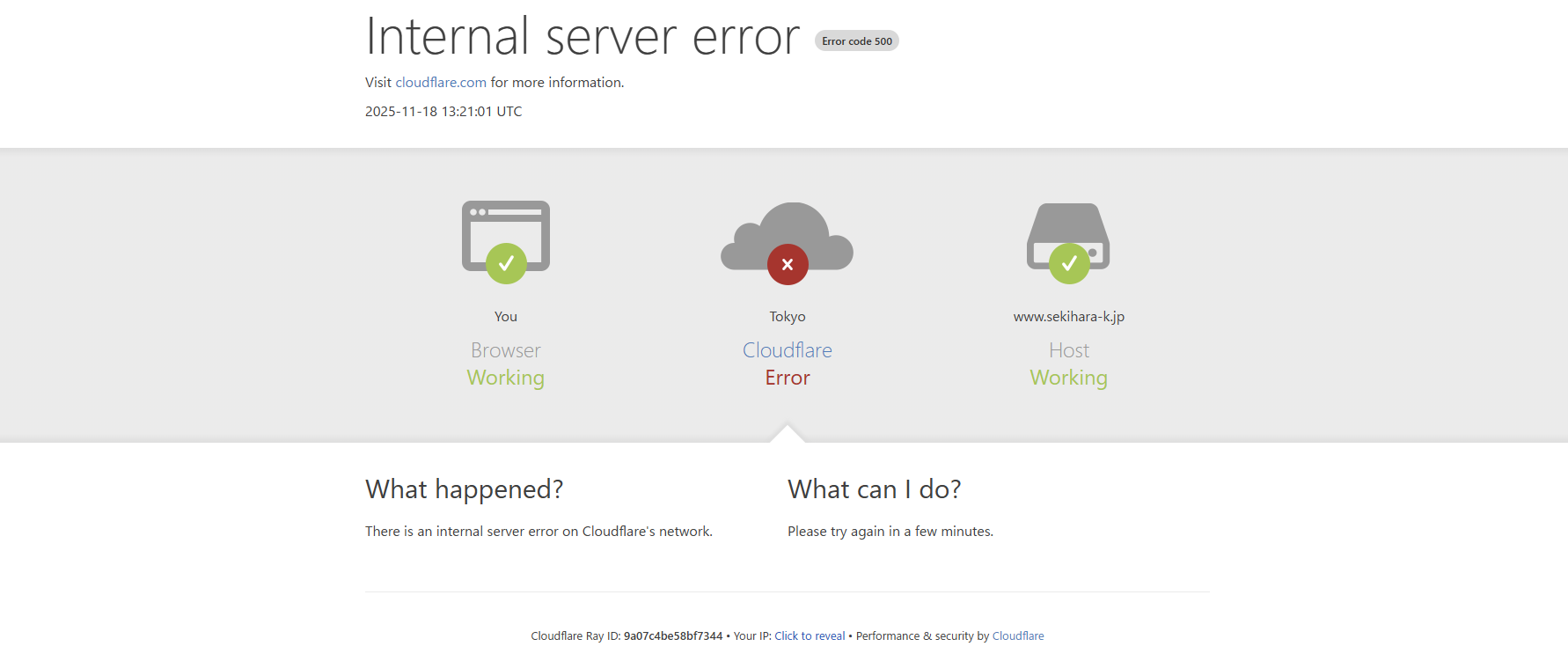
Task: Click the Cloudflare Ray ID value
Action: (x=673, y=636)
